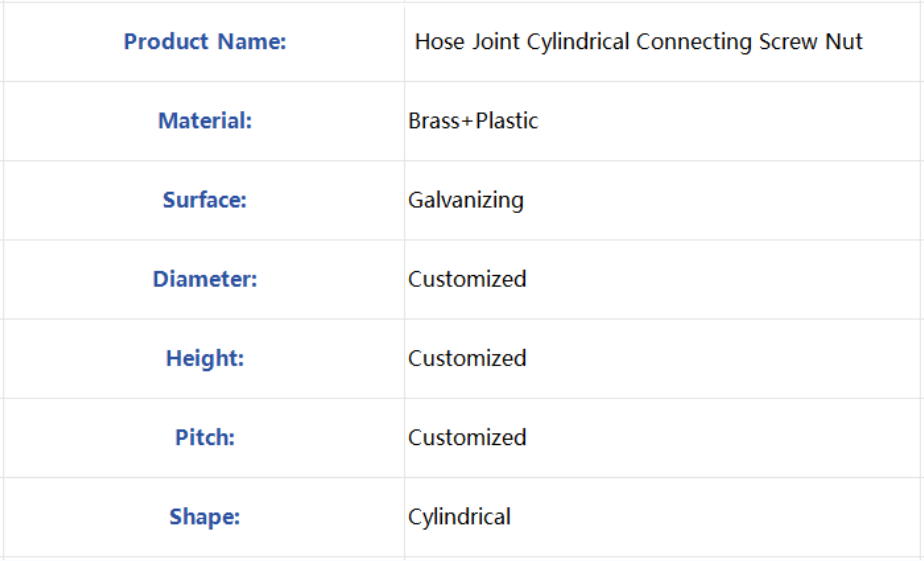Click the word Connecting in product name
The height and width of the screenshot is (561, 924).
pos(694,42)
